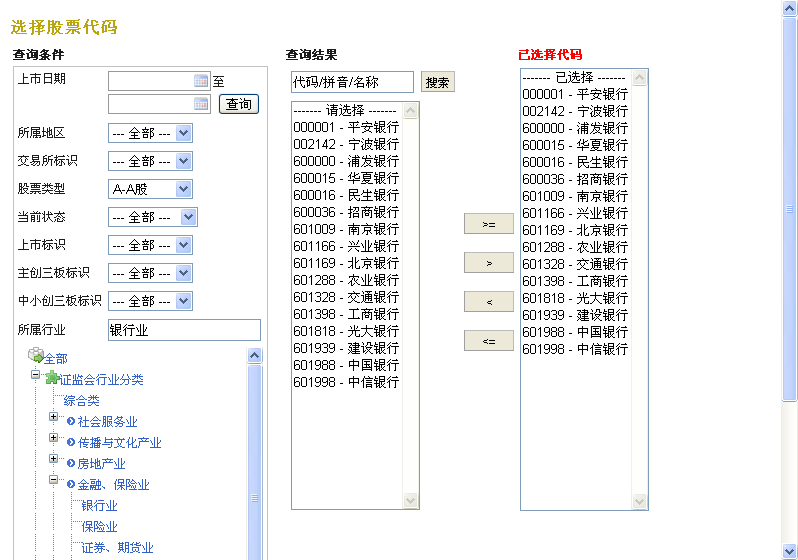Image resolution: width=798 pixels, height=560 pixels.
Task: Open the 股票类型 A-A股 dropdown
Action: 150,189
